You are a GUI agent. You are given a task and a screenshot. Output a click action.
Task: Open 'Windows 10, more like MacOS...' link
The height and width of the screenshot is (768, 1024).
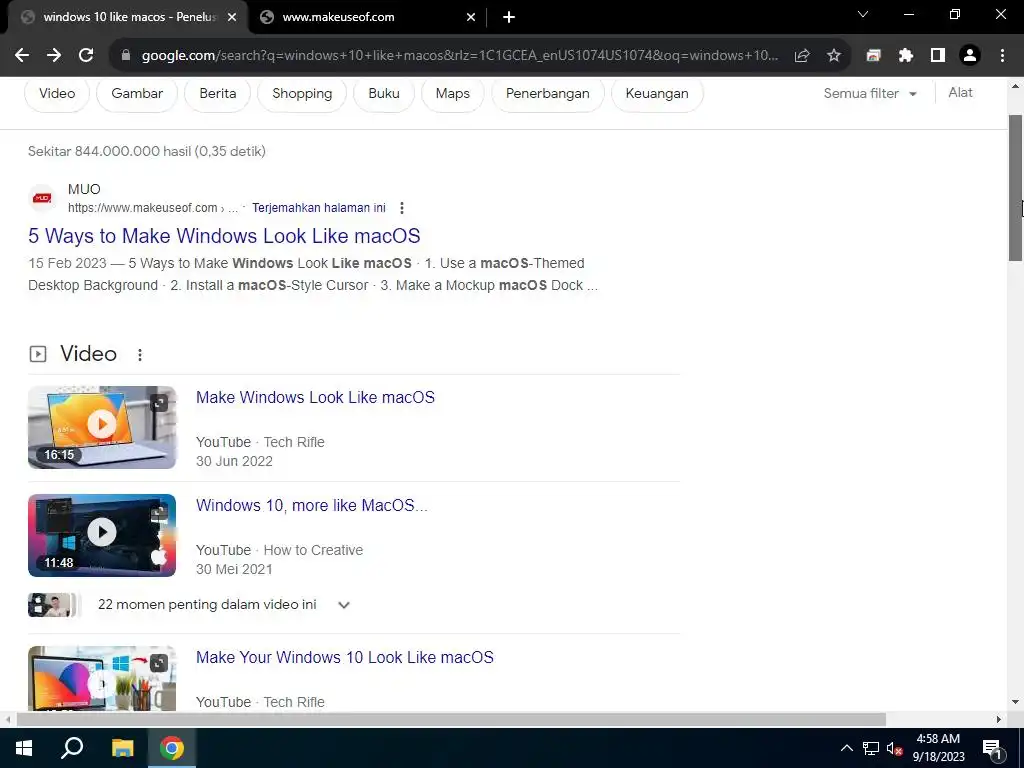(312, 505)
